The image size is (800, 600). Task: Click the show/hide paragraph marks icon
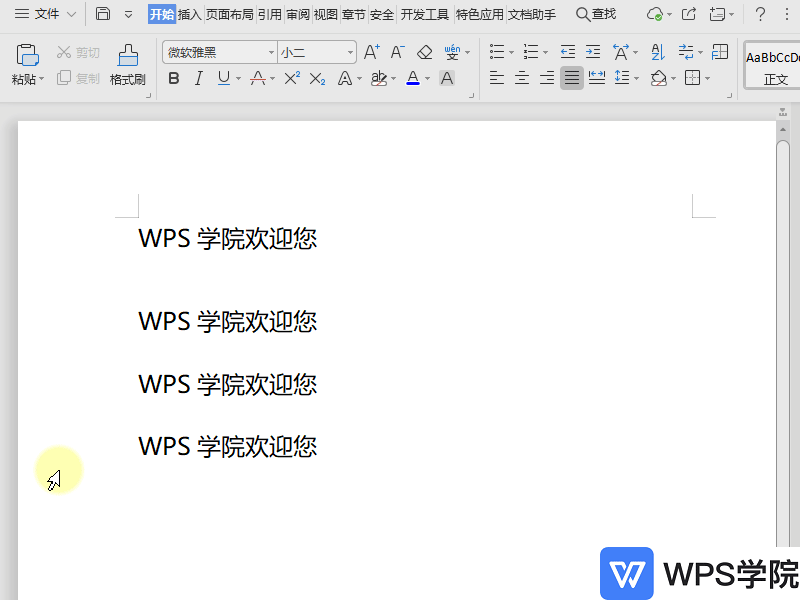(686, 52)
